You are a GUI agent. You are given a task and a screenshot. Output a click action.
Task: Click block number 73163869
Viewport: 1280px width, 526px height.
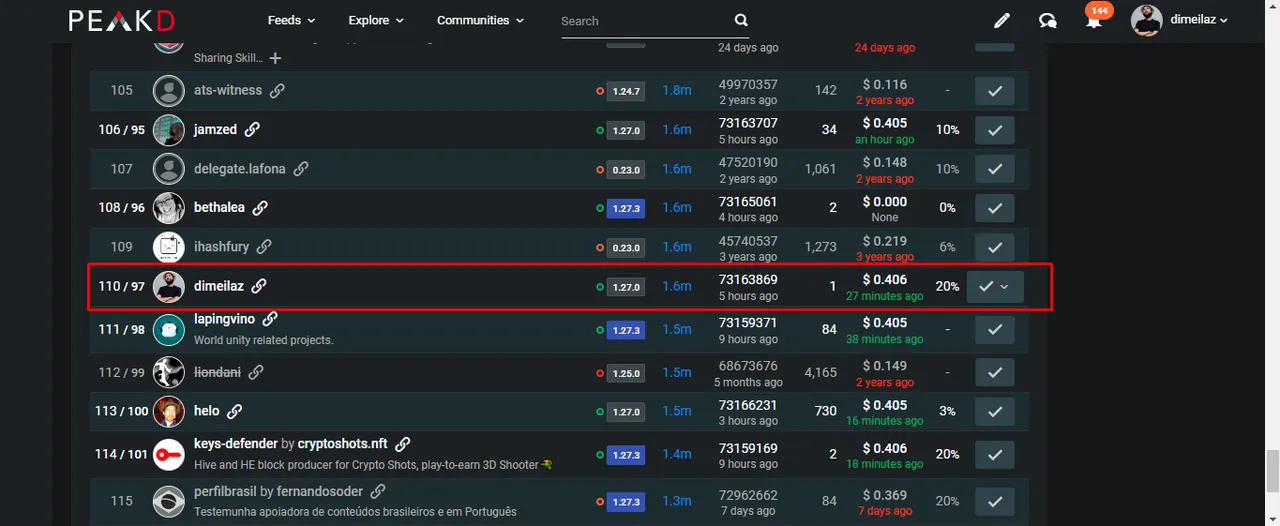748,279
